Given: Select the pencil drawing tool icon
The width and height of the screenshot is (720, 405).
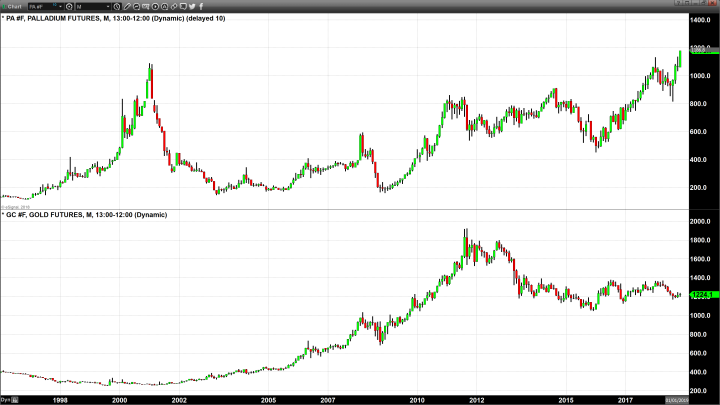Looking at the screenshot, I should point(127,6).
